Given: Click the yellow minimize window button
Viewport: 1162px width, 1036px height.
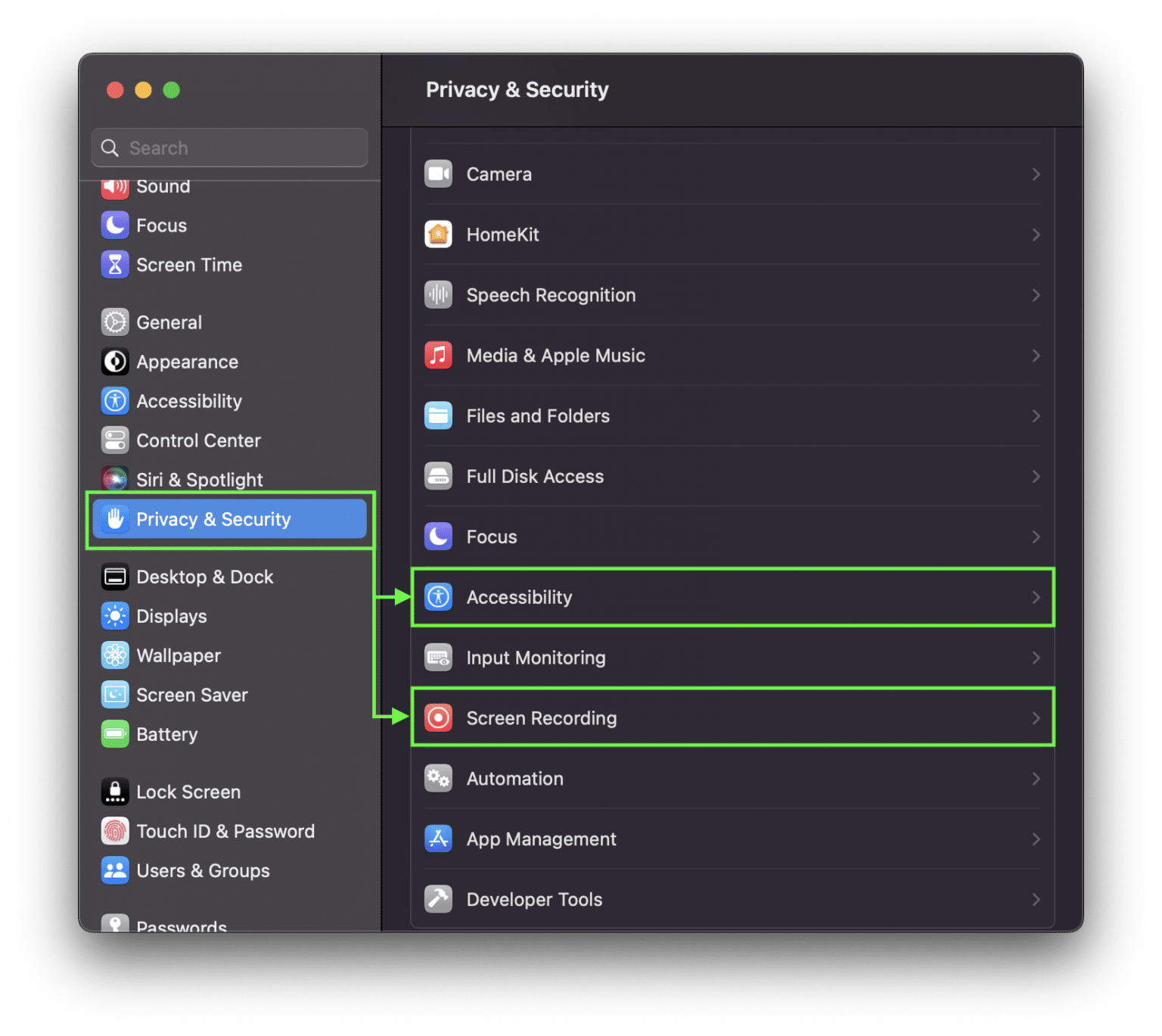Looking at the screenshot, I should 143,90.
